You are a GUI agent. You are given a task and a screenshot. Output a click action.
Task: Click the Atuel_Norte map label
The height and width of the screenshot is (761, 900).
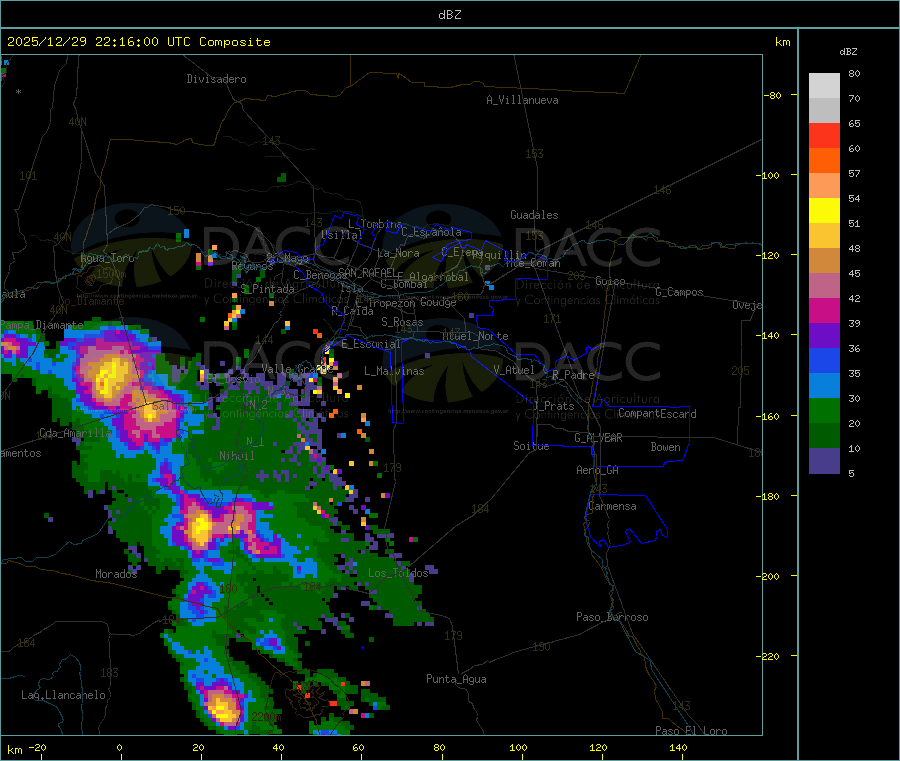coord(475,336)
